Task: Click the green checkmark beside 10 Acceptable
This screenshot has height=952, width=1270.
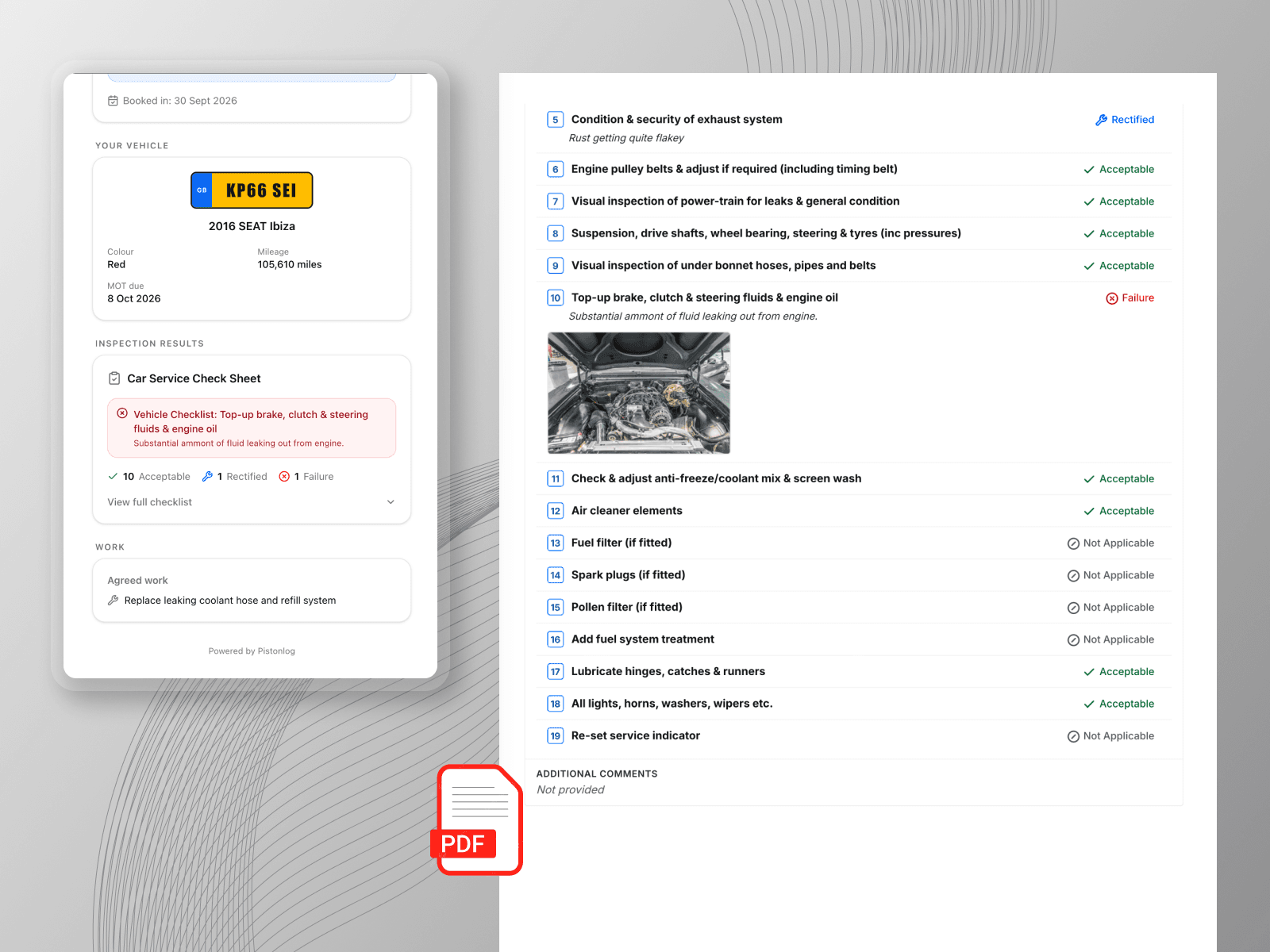Action: point(113,477)
